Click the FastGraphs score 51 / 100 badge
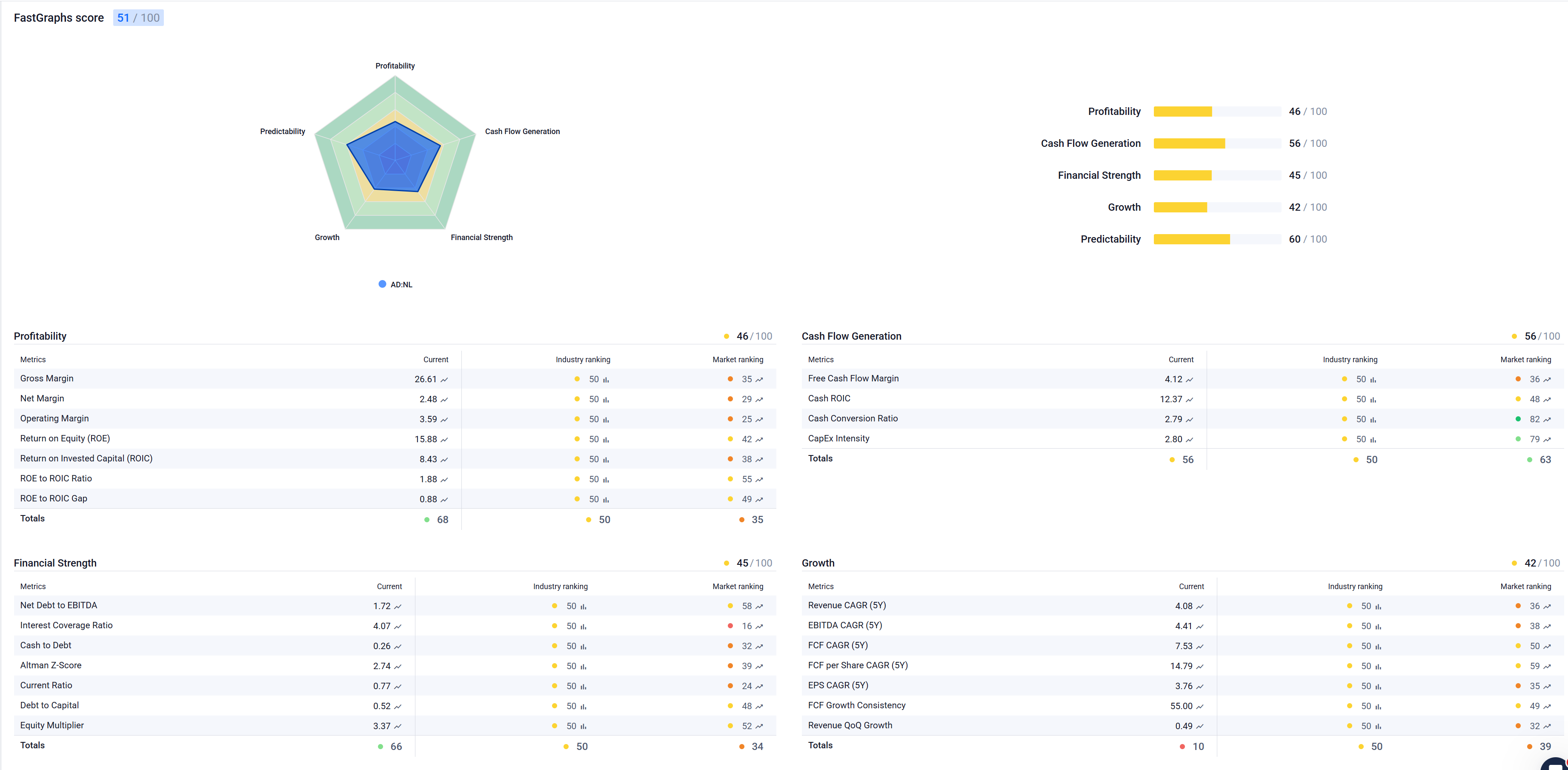Image resolution: width=1568 pixels, height=770 pixels. [138, 17]
